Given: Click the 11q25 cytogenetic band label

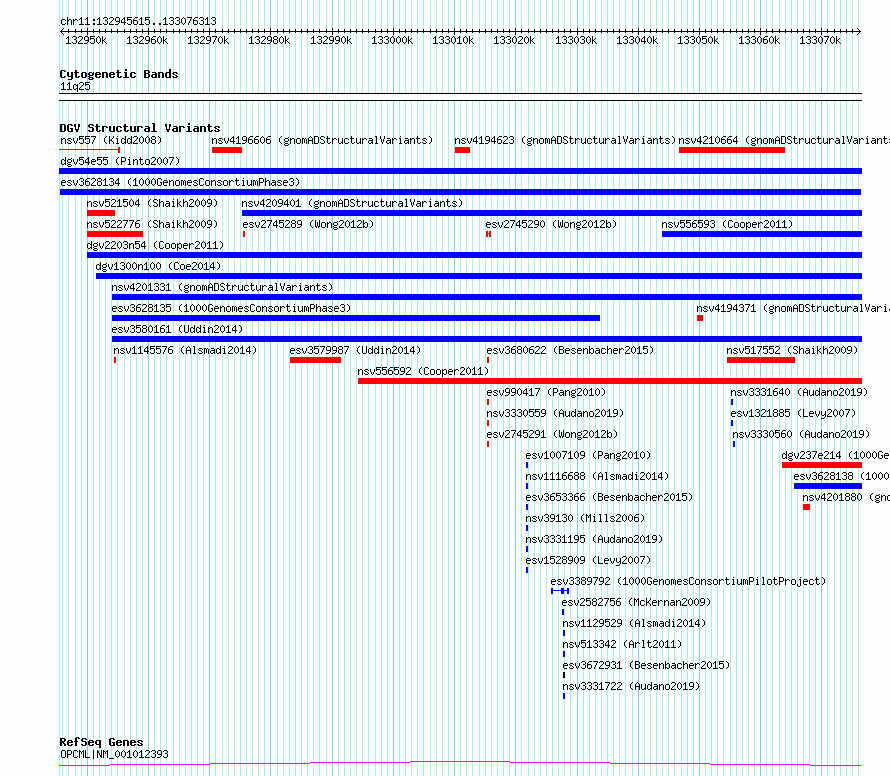Looking at the screenshot, I should coord(75,86).
